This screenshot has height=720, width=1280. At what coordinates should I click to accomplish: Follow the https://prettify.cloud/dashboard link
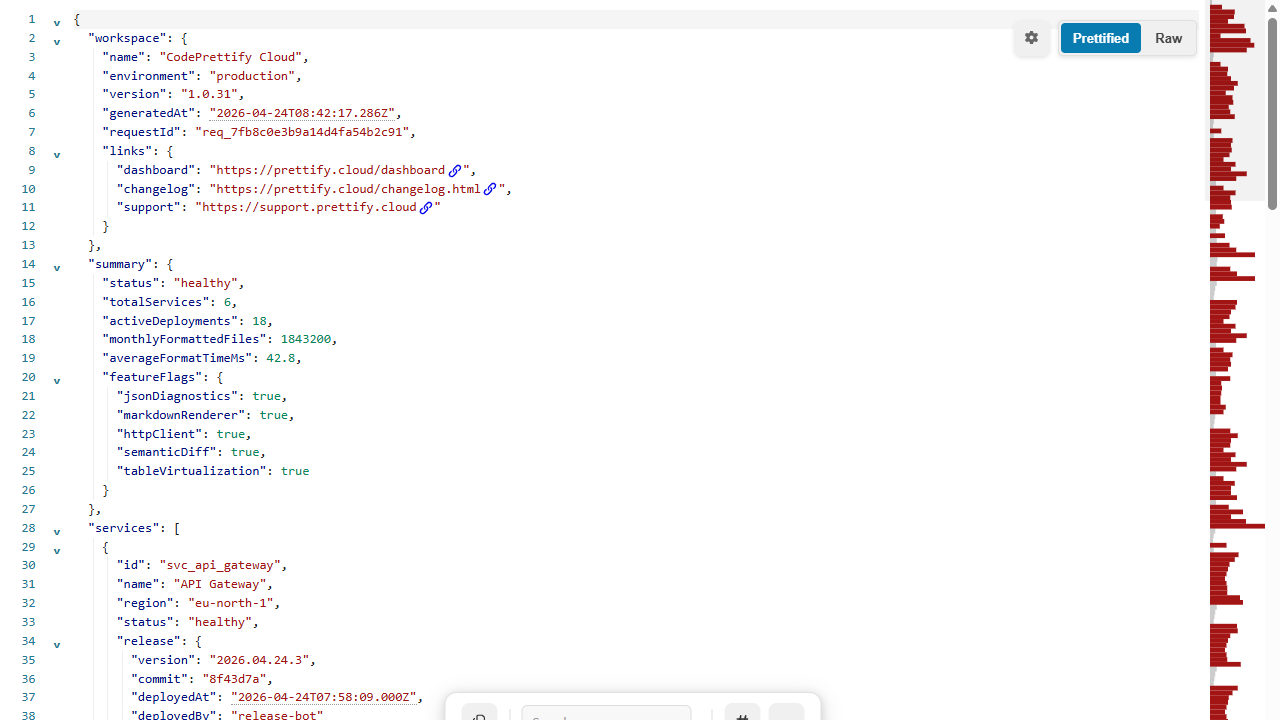[331, 170]
